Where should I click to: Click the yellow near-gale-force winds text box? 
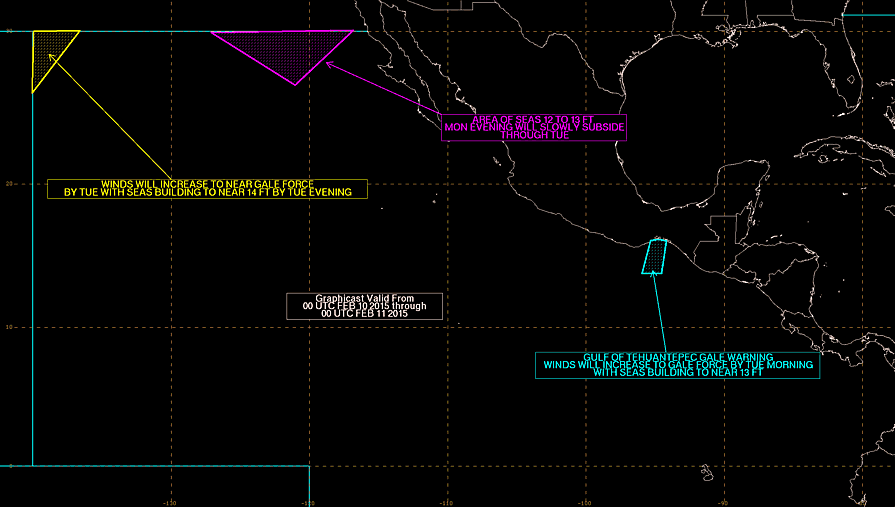[207, 189]
